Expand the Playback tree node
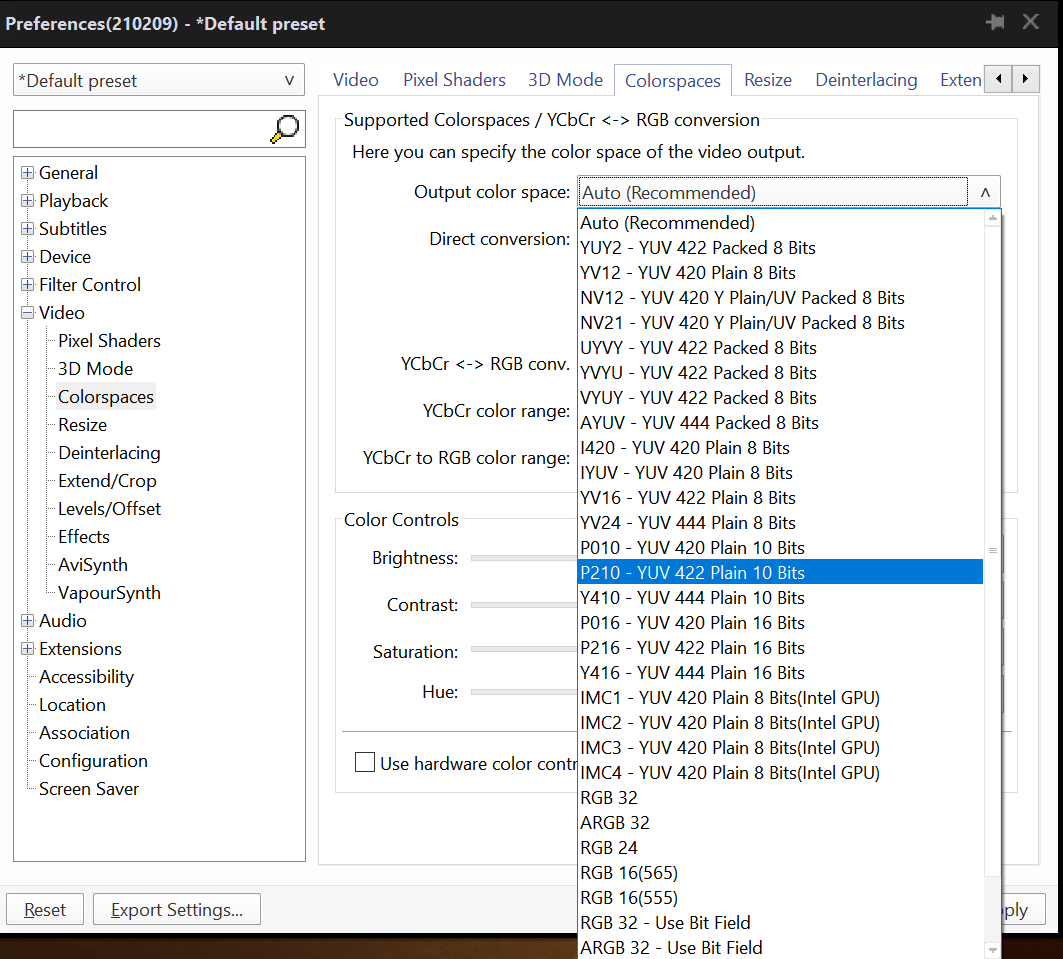Screen dimensions: 1063x959 tap(27, 201)
